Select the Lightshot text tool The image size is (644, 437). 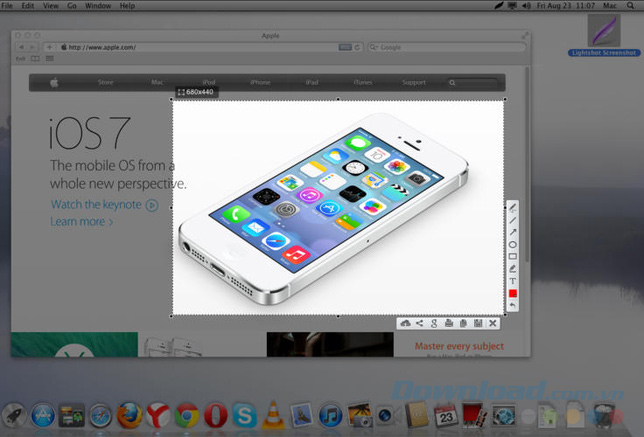(x=513, y=281)
